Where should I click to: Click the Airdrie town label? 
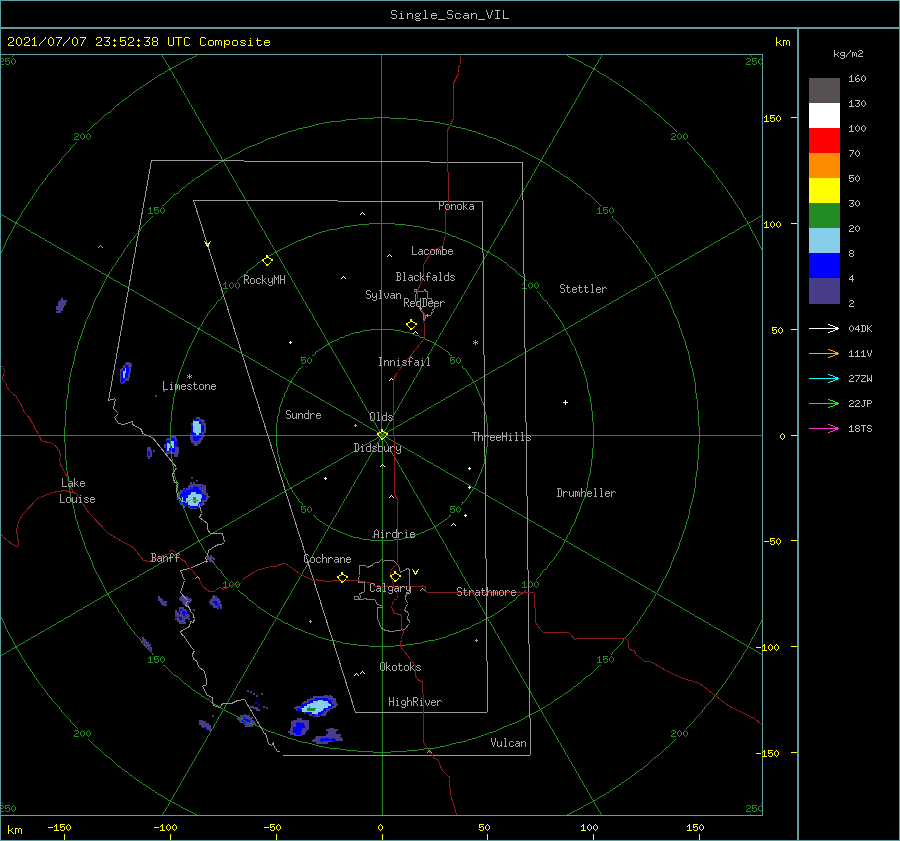click(394, 534)
